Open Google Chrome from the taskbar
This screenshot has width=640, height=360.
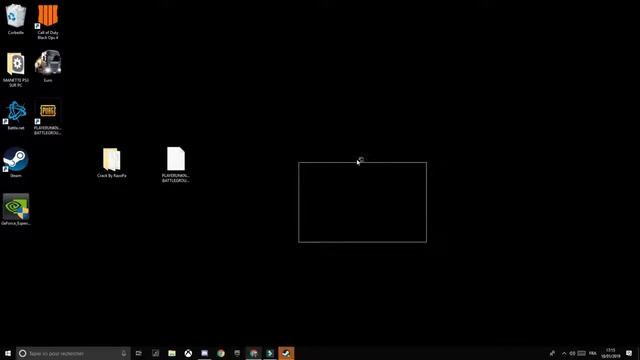coord(221,353)
